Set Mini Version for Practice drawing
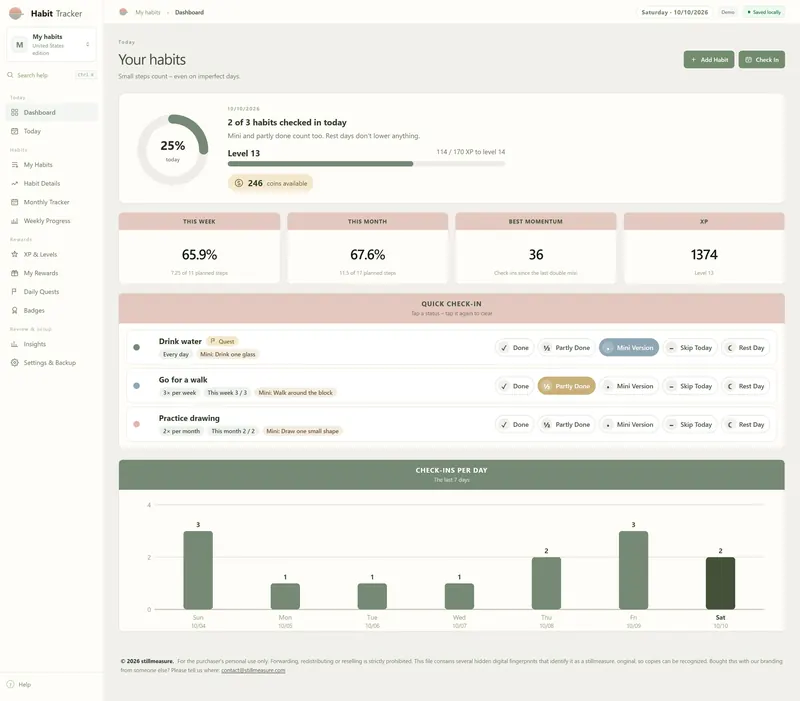Screen dimensions: 800x701 point(629,424)
